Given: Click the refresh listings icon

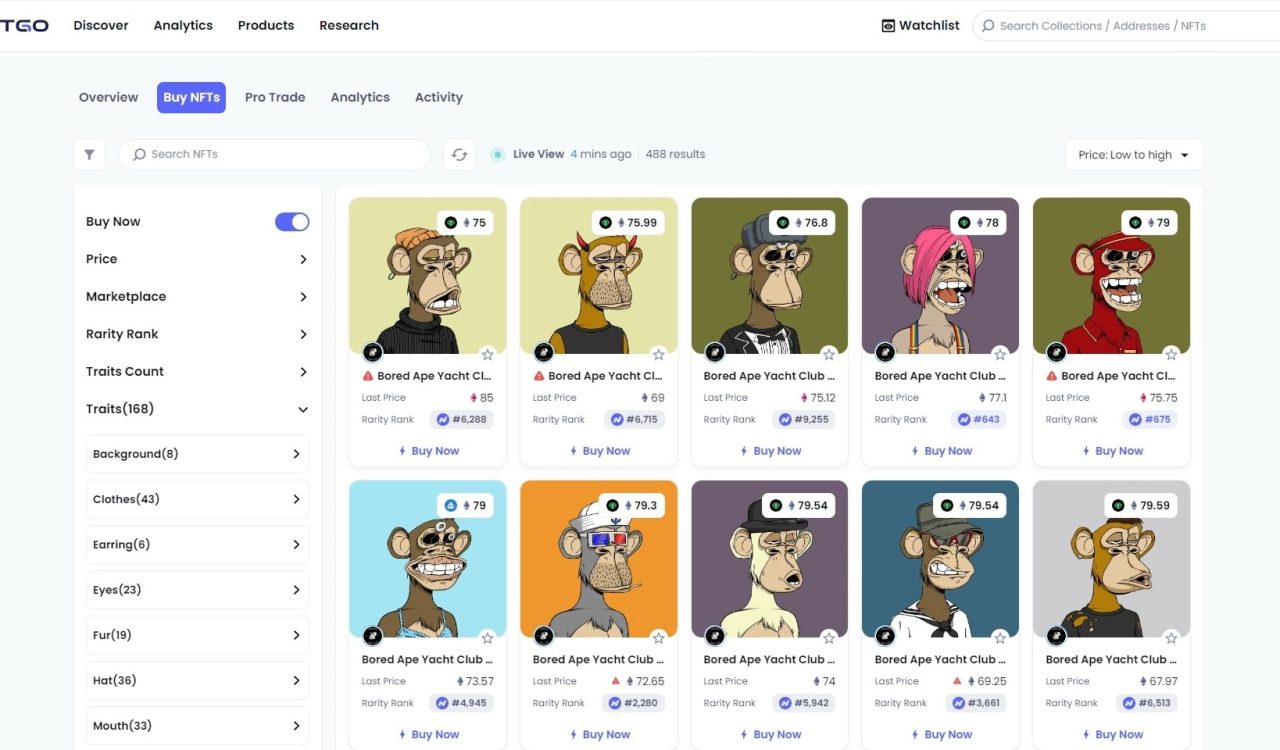Looking at the screenshot, I should [x=459, y=154].
